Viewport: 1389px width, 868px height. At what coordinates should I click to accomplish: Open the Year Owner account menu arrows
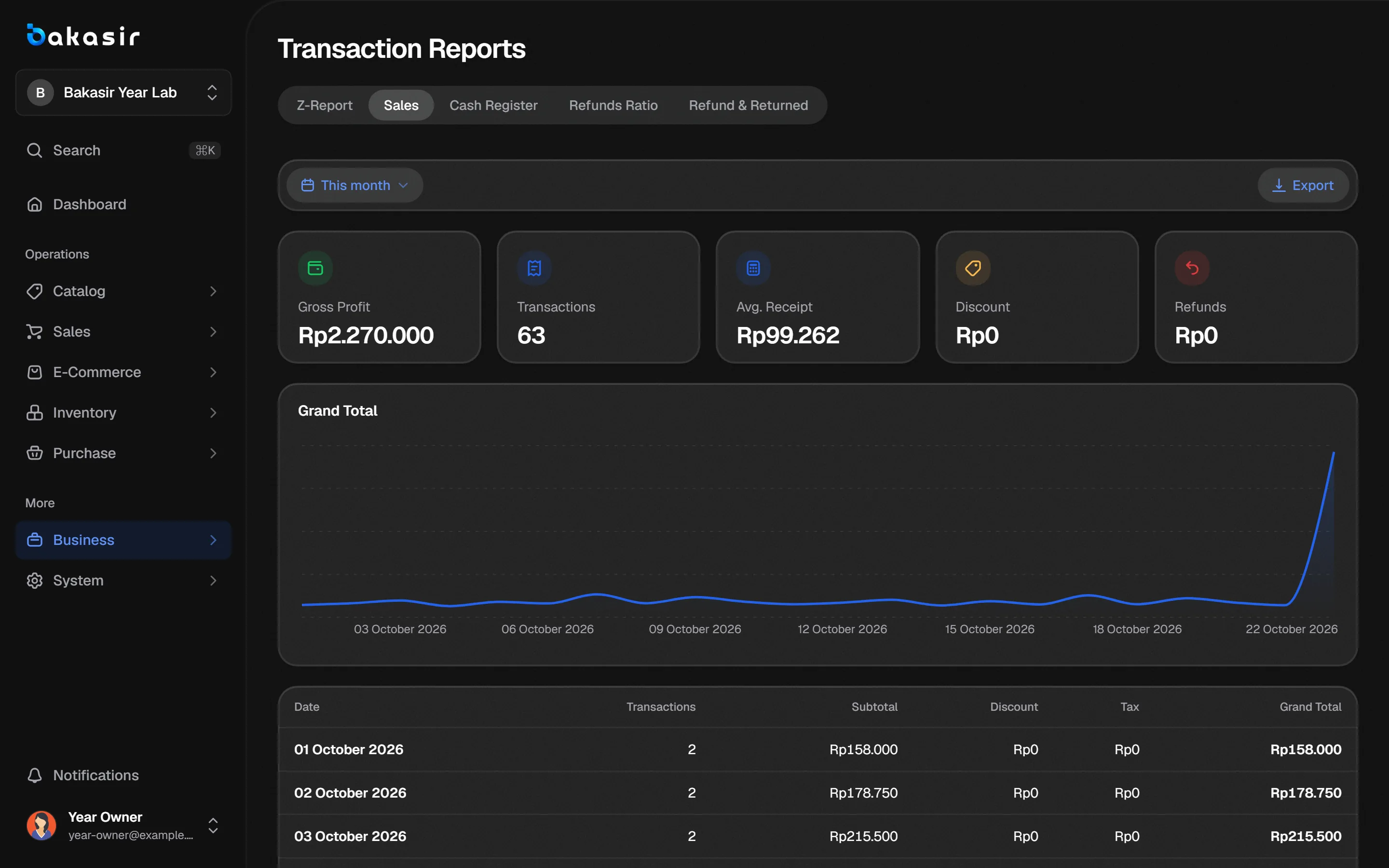pos(213,826)
